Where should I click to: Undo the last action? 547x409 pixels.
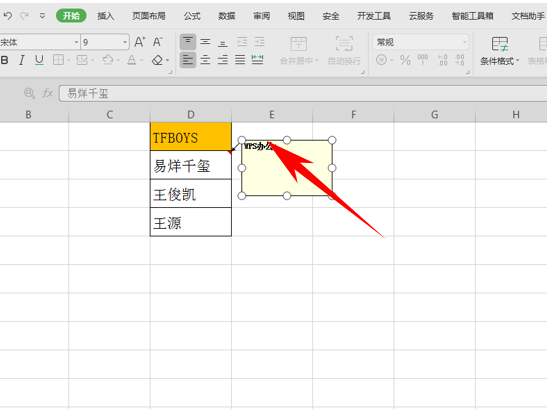coord(8,16)
